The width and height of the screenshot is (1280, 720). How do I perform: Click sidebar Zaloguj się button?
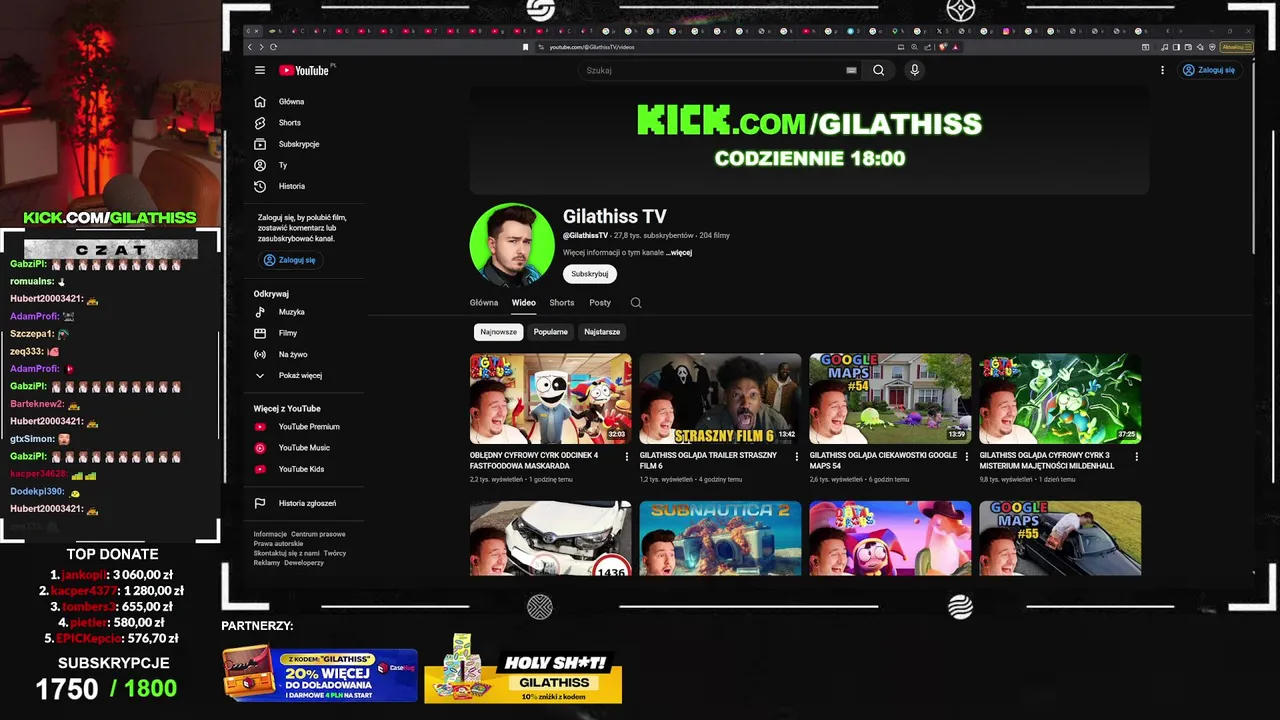click(290, 260)
